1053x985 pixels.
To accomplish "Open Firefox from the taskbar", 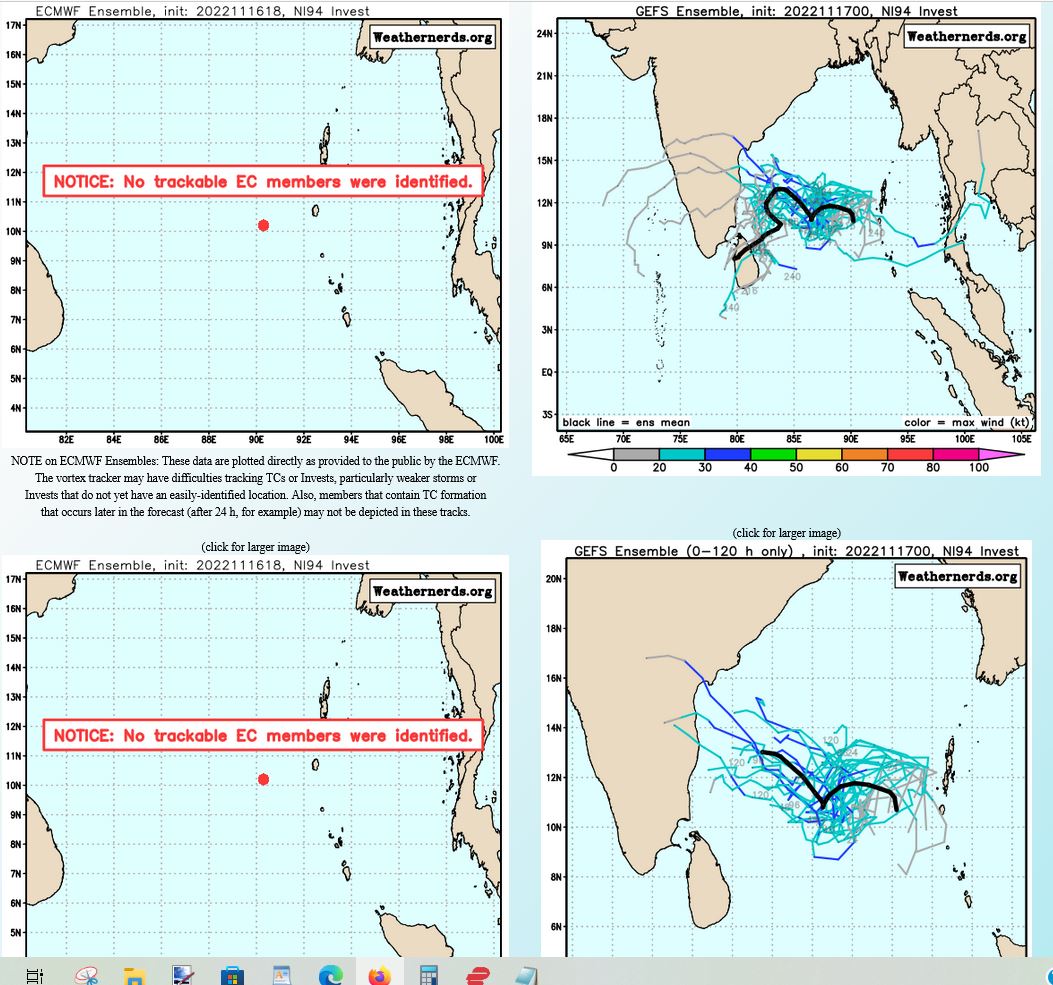I will click(x=379, y=975).
